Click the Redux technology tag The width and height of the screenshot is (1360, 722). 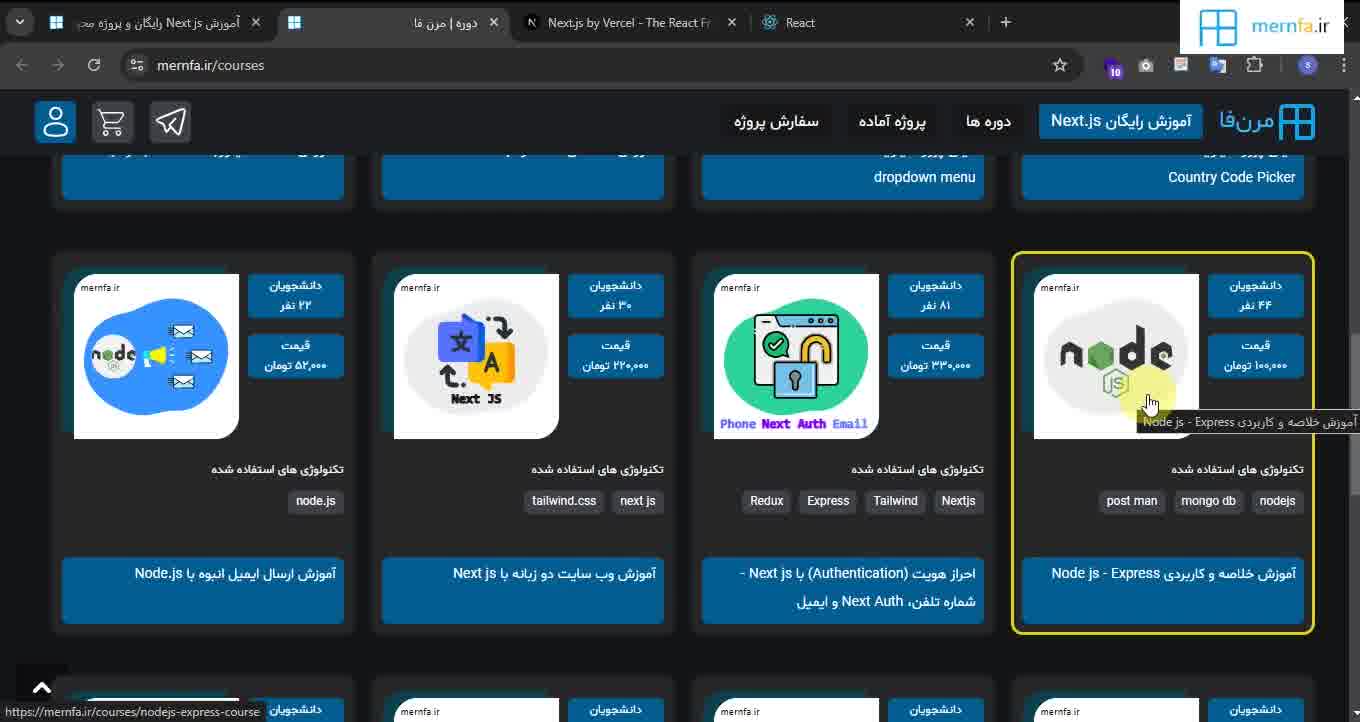pos(767,501)
